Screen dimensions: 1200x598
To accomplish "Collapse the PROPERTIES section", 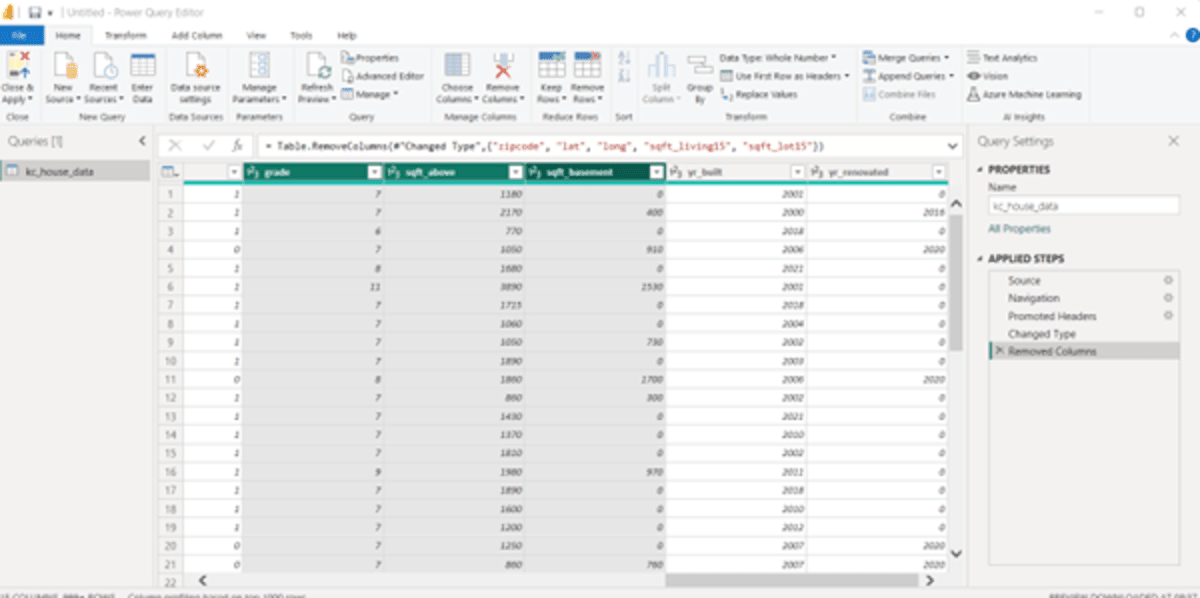I will coord(980,170).
